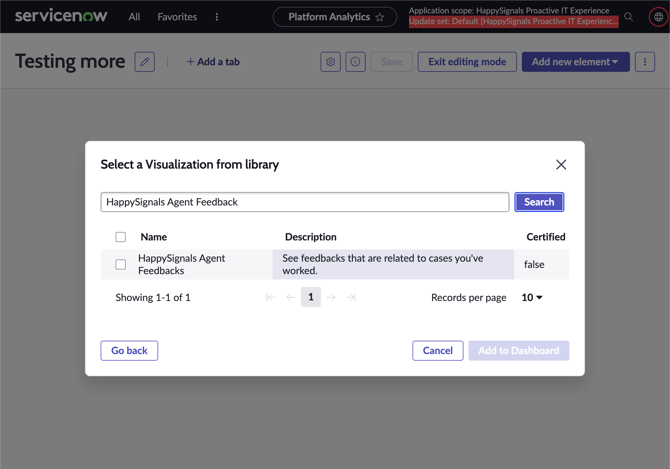Click the Save button
Viewport: 670px width, 469px height.
[391, 62]
